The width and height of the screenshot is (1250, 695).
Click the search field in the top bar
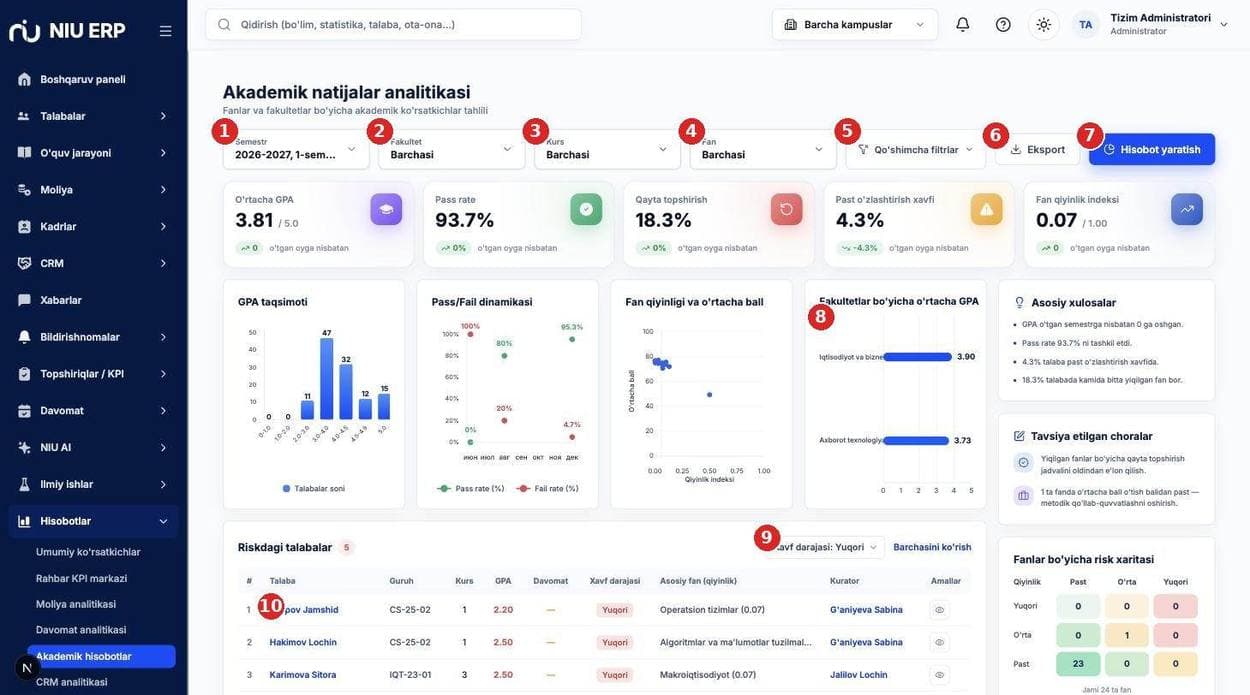point(393,24)
